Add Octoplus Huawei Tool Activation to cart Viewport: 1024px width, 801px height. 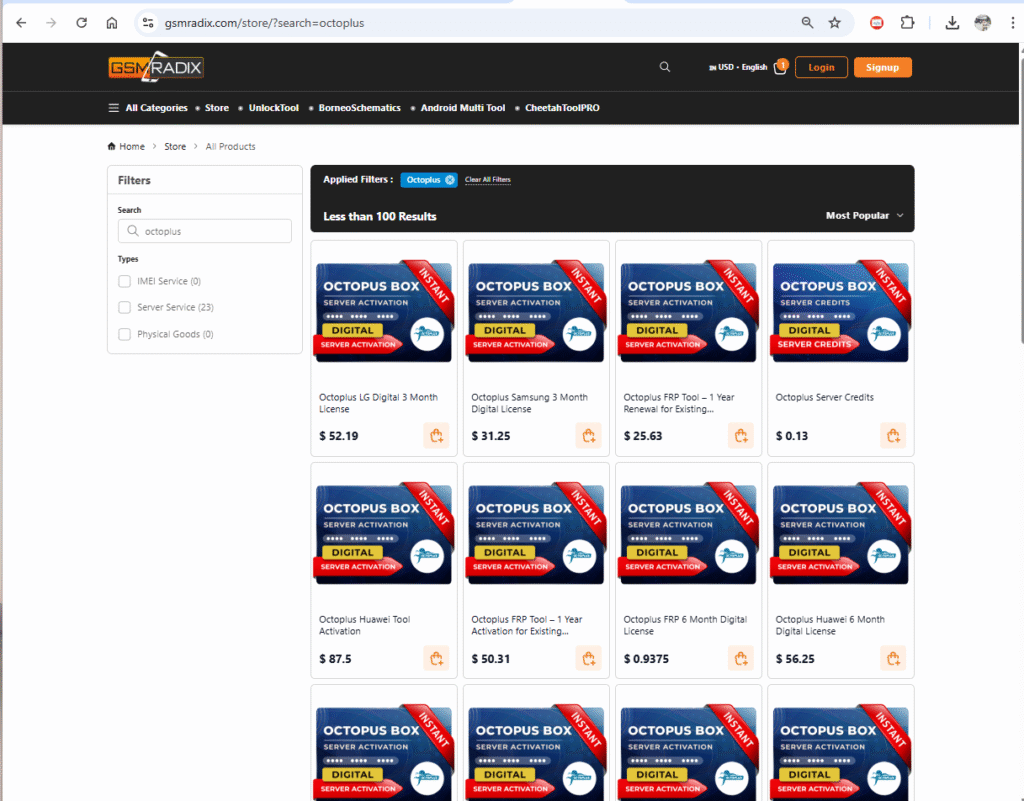pyautogui.click(x=436, y=658)
